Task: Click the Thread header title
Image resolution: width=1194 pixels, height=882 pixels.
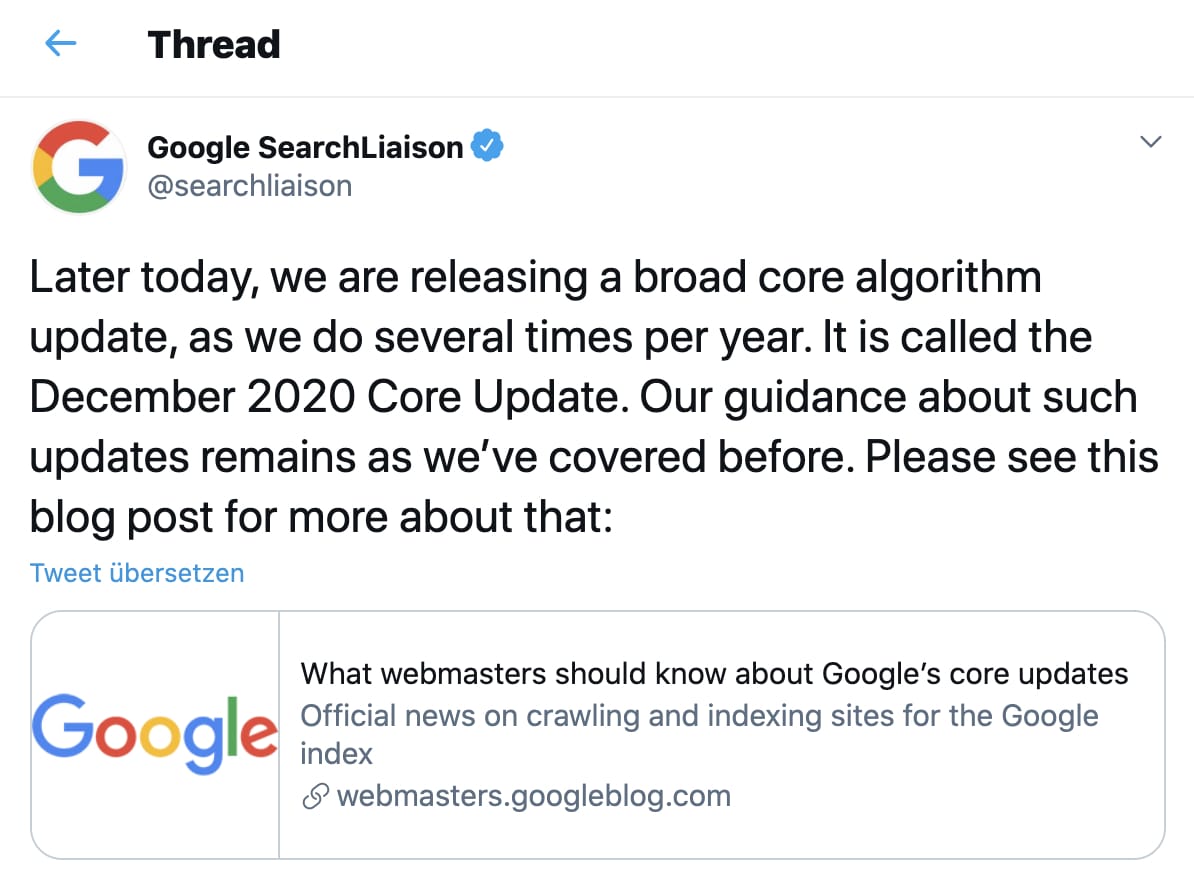Action: [214, 44]
